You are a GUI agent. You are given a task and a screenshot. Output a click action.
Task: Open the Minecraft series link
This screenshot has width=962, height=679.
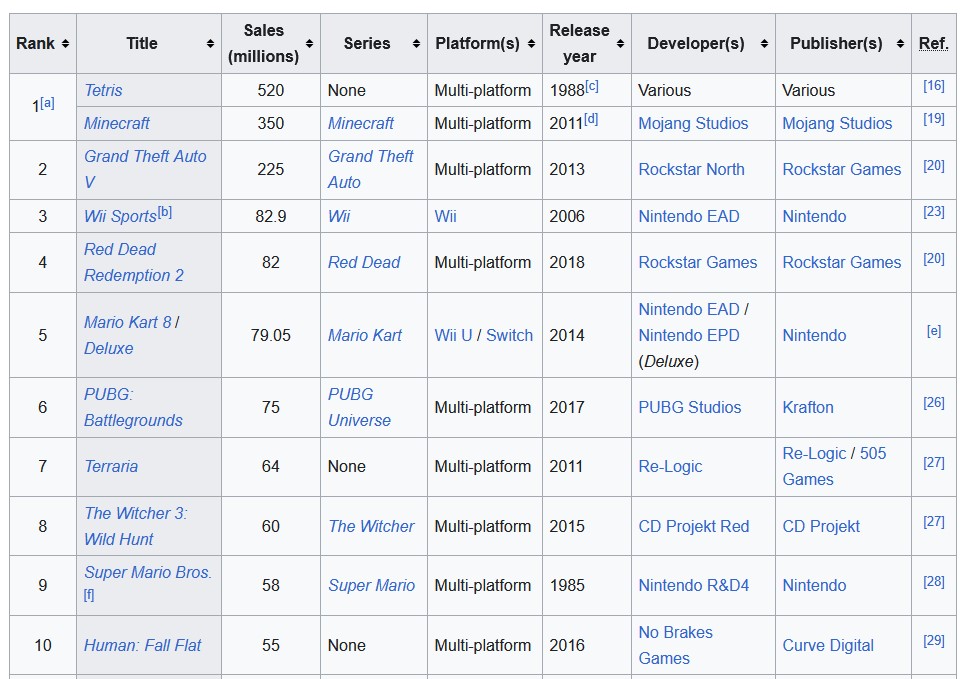pyautogui.click(x=361, y=123)
